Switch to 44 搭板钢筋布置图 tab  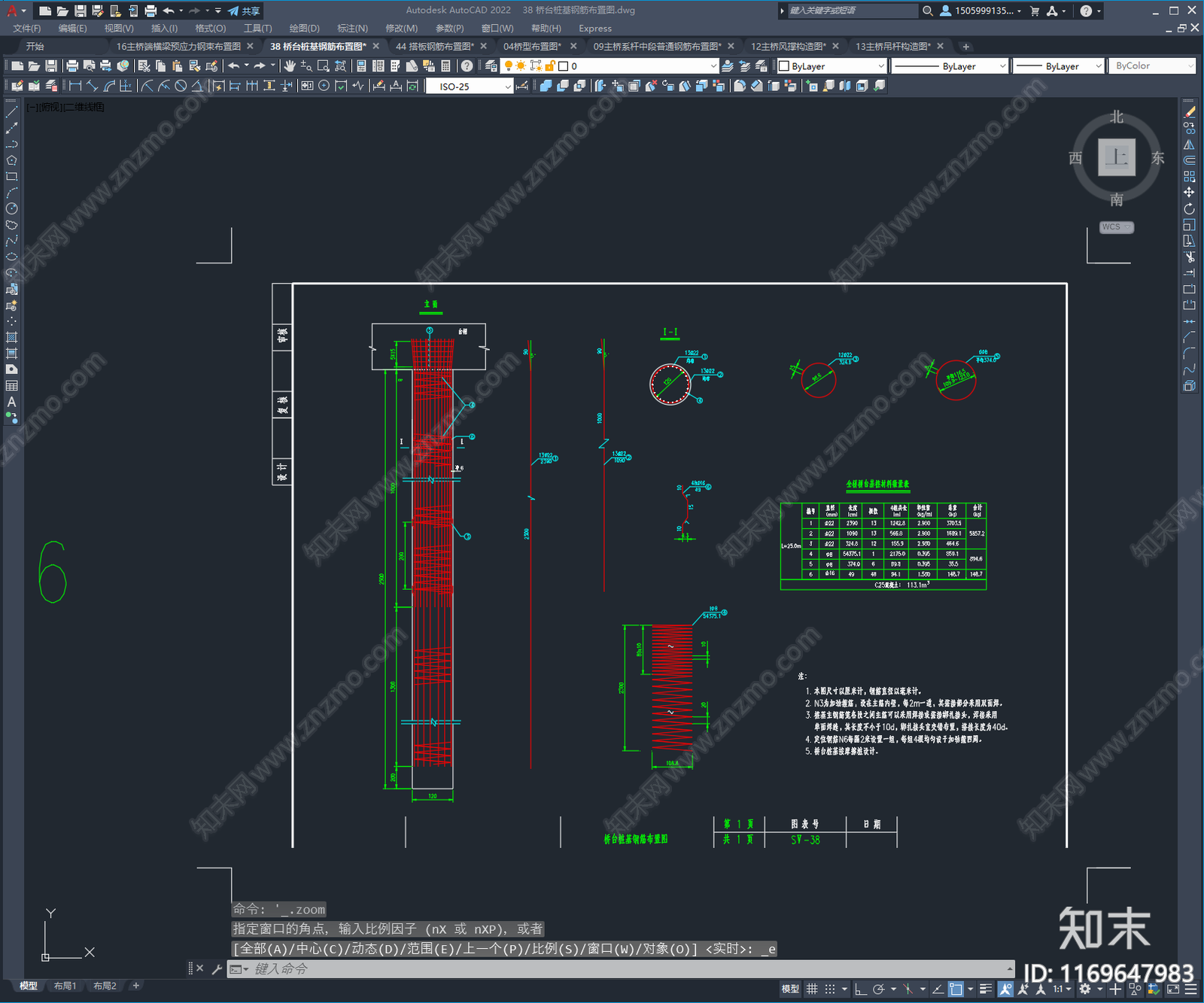436,46
